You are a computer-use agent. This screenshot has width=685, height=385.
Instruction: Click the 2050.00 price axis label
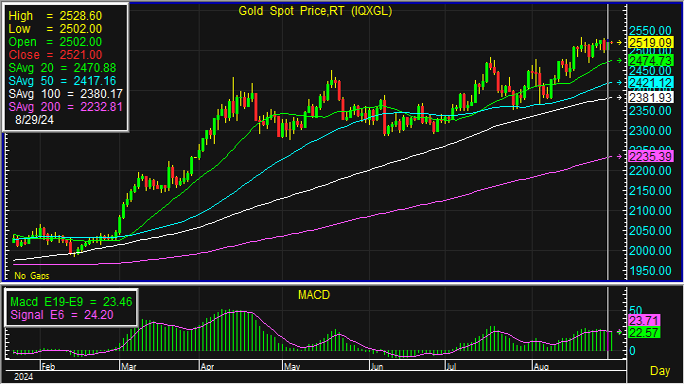point(650,231)
